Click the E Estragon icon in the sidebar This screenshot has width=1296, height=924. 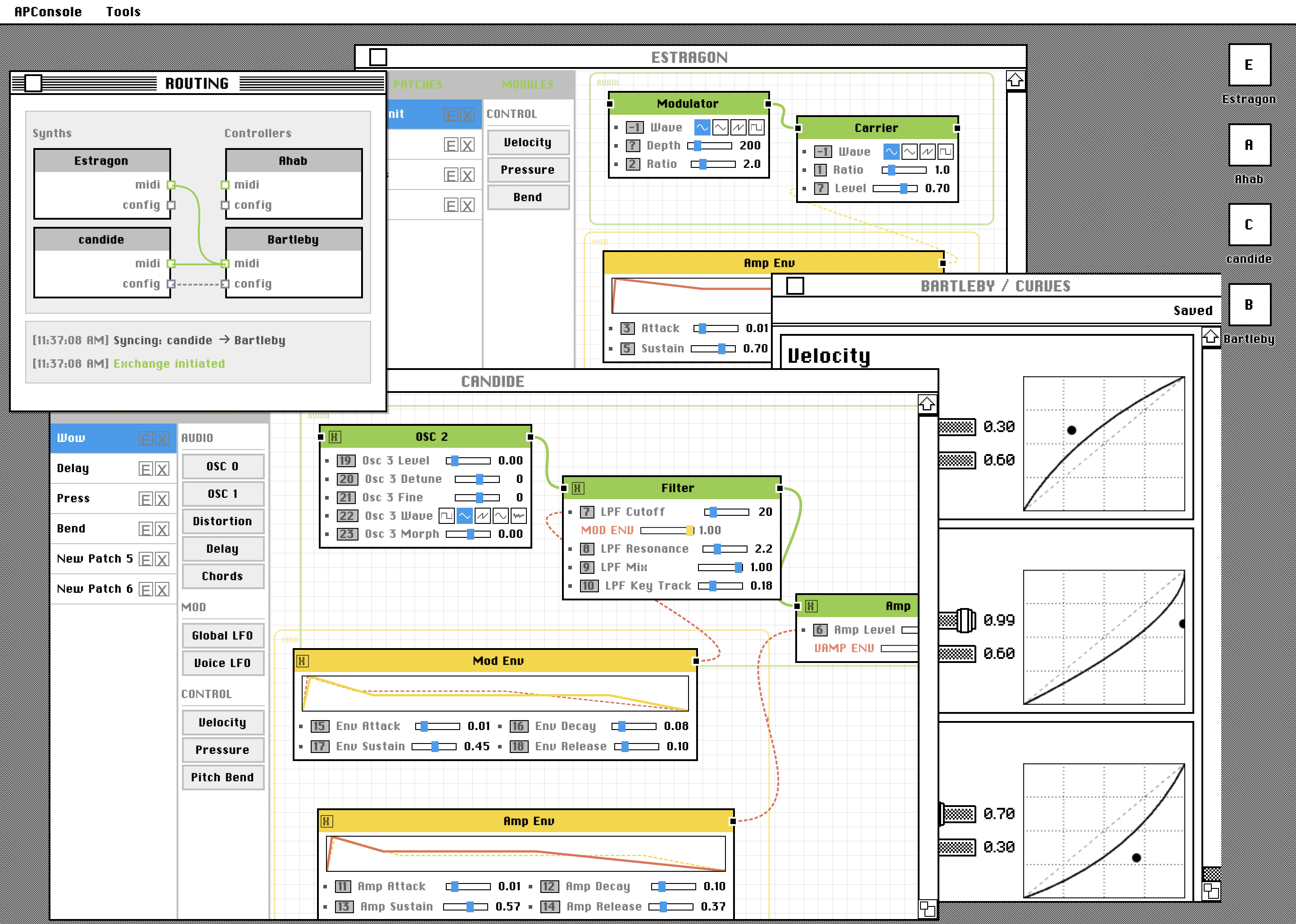[1249, 65]
